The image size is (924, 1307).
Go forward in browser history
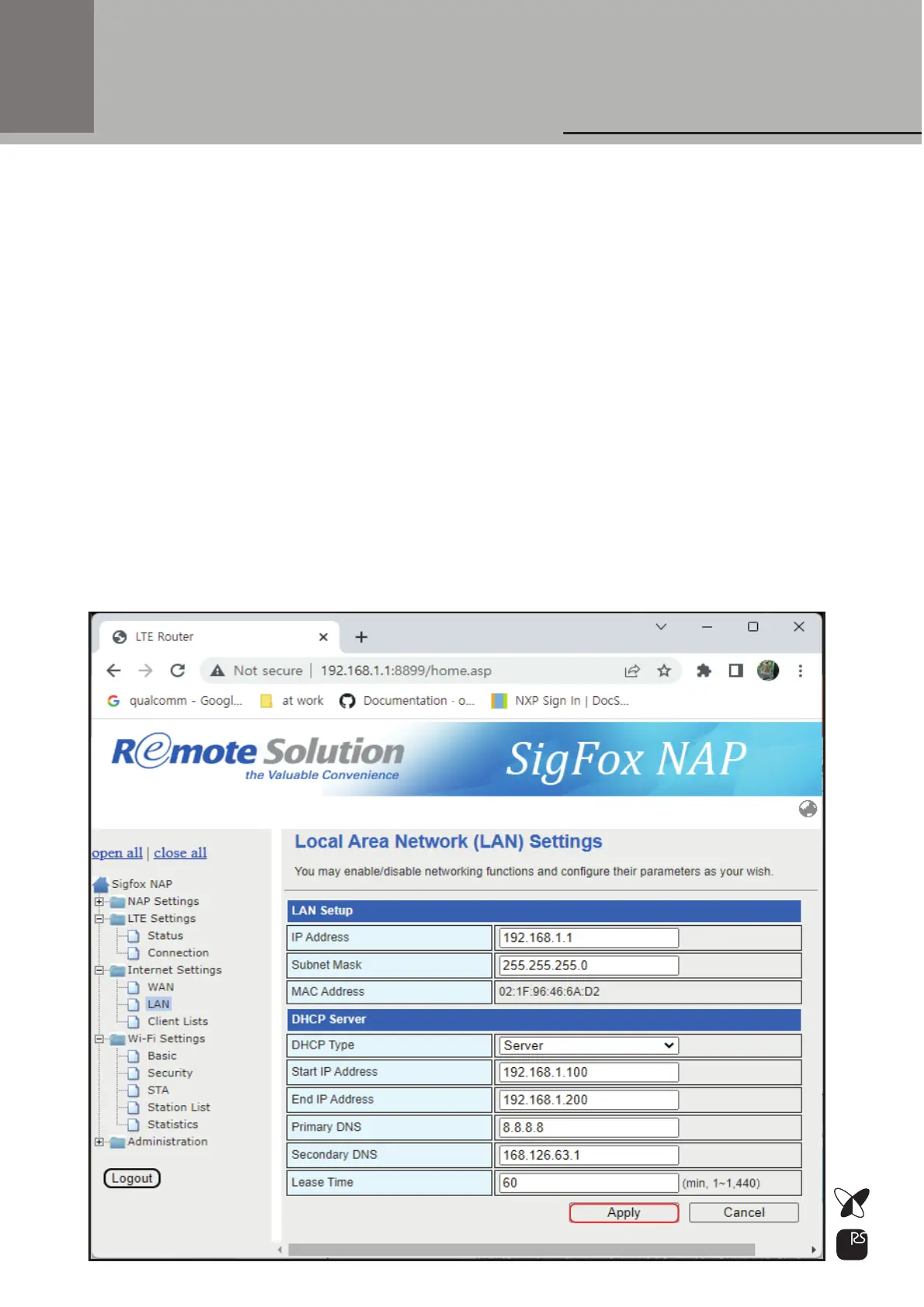pyautogui.click(x=146, y=671)
